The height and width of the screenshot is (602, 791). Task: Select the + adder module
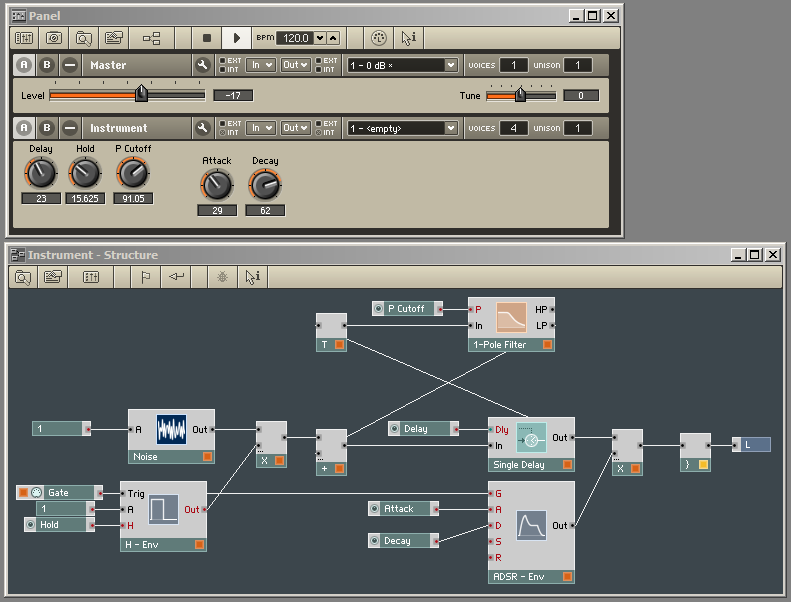pos(331,452)
